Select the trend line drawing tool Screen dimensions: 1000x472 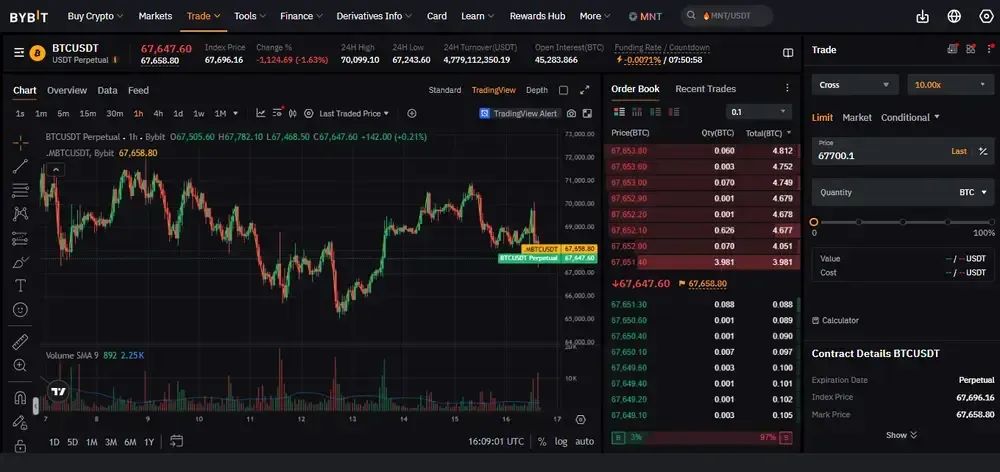point(20,166)
